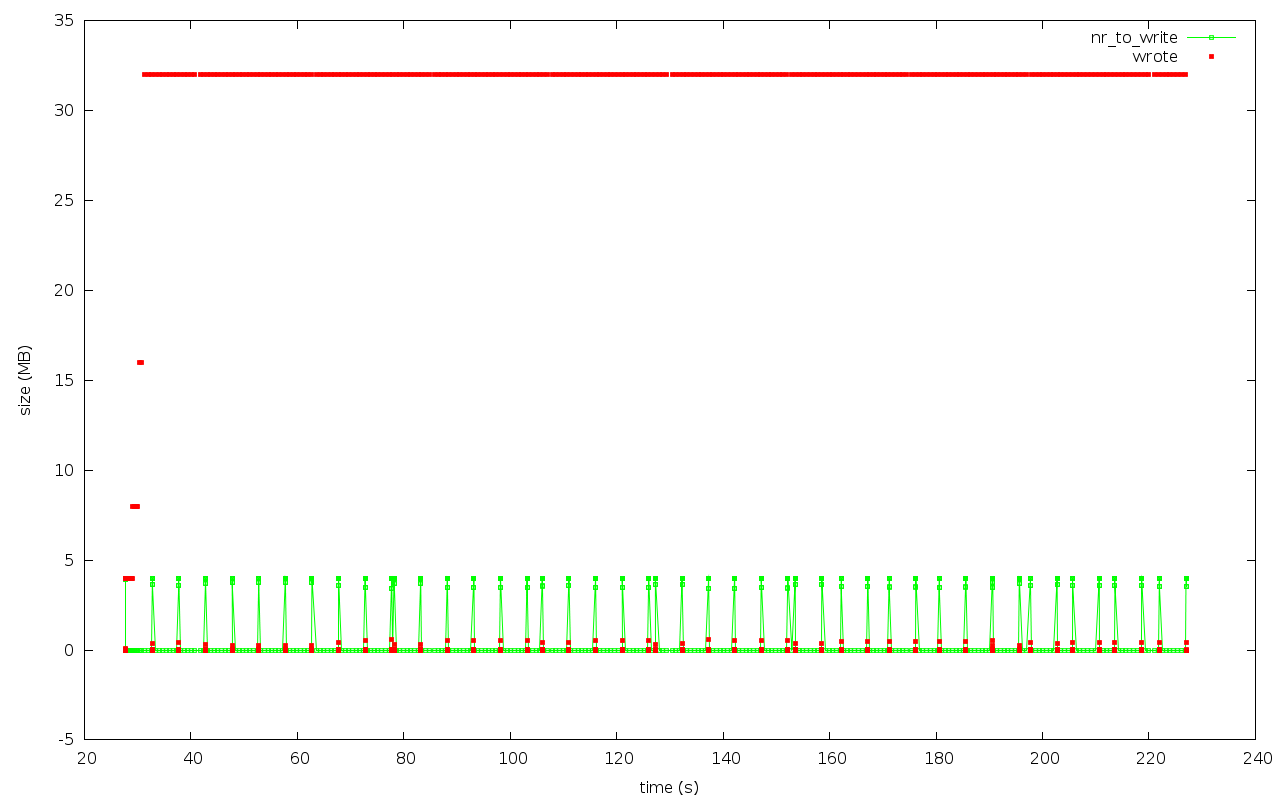Click the y-axis tick value 15
This screenshot has width=1280, height=800.
point(66,380)
